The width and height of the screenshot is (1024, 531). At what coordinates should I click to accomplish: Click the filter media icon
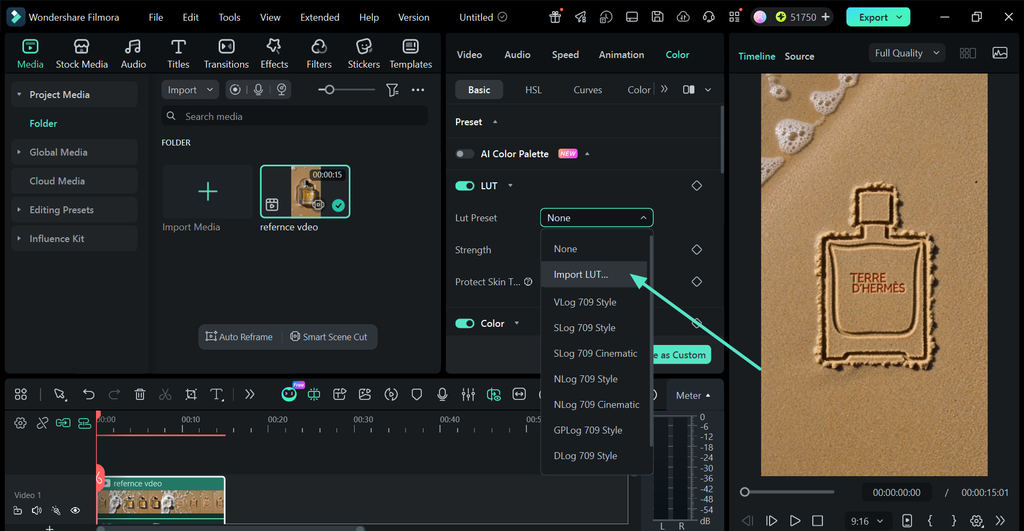(x=392, y=90)
